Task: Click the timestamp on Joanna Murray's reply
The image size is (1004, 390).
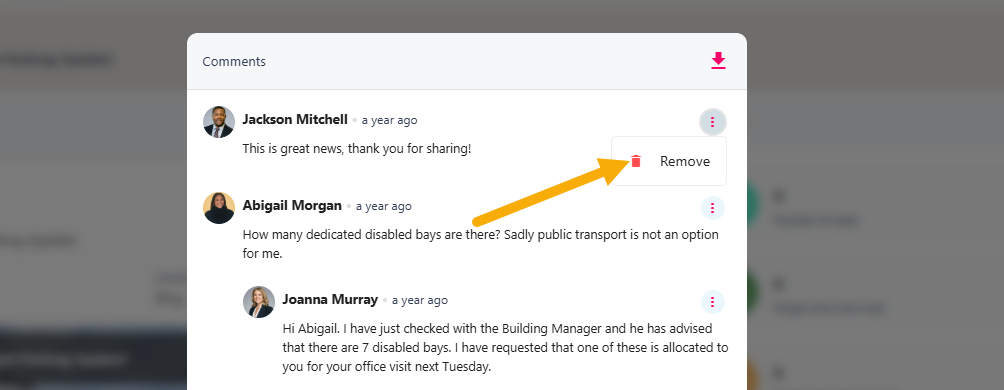Action: [420, 300]
